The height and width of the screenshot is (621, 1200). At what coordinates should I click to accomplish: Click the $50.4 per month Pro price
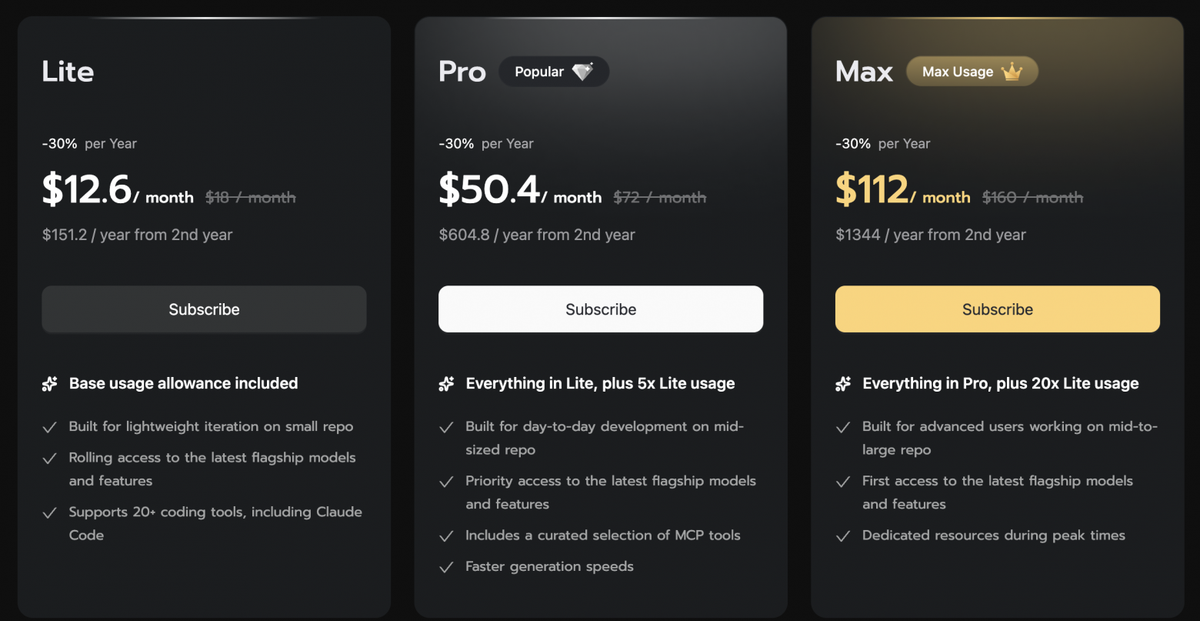(x=520, y=190)
